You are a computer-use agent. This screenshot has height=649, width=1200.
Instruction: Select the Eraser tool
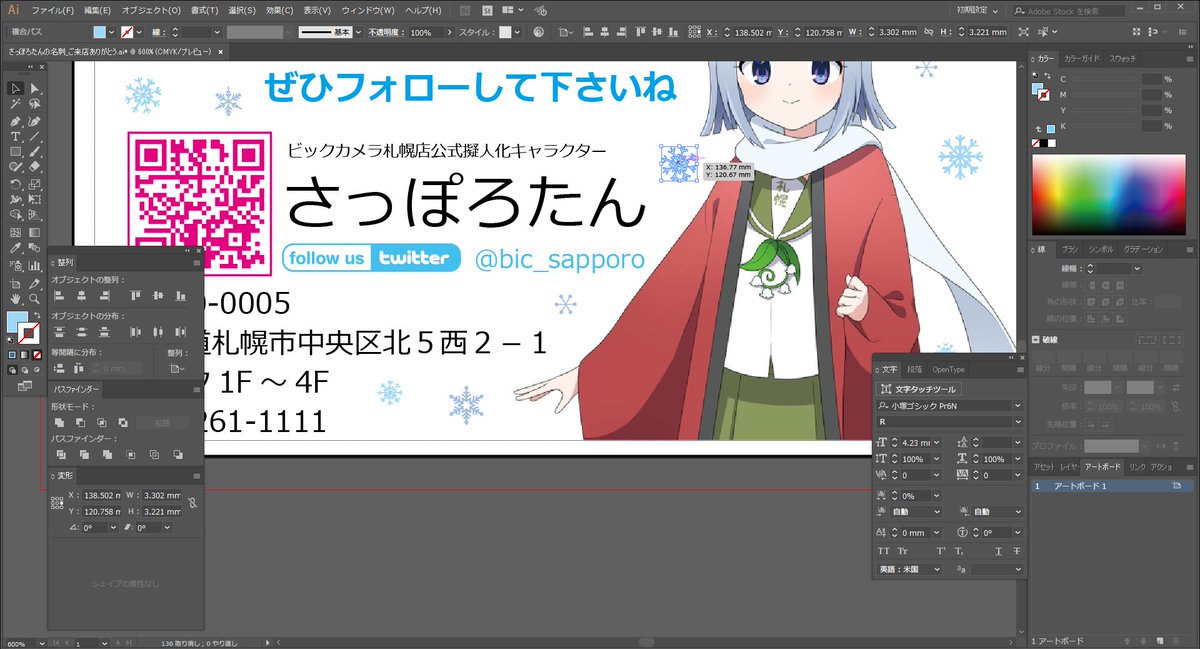(34, 166)
